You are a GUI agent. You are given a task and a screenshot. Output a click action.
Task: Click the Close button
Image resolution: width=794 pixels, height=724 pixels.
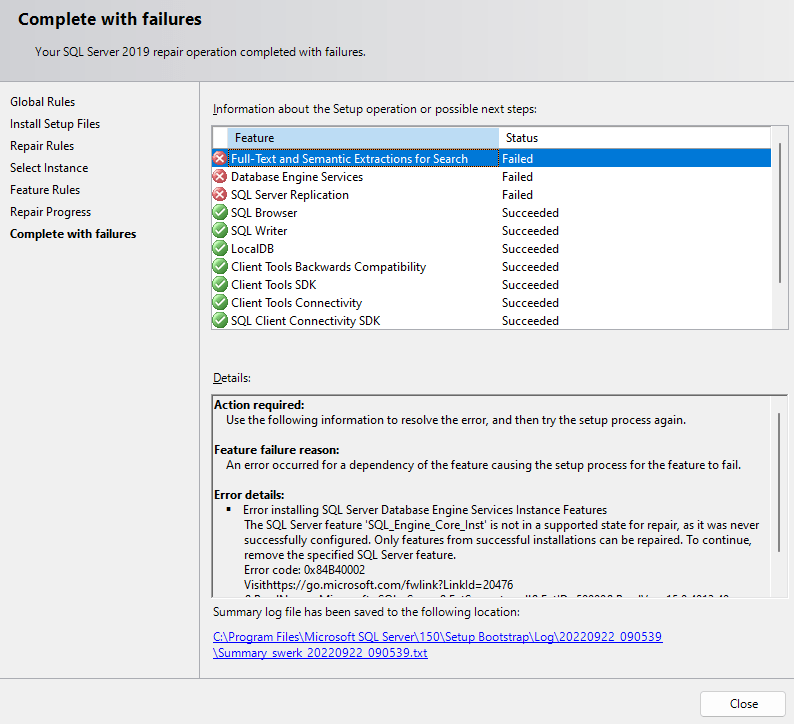pyautogui.click(x=743, y=704)
